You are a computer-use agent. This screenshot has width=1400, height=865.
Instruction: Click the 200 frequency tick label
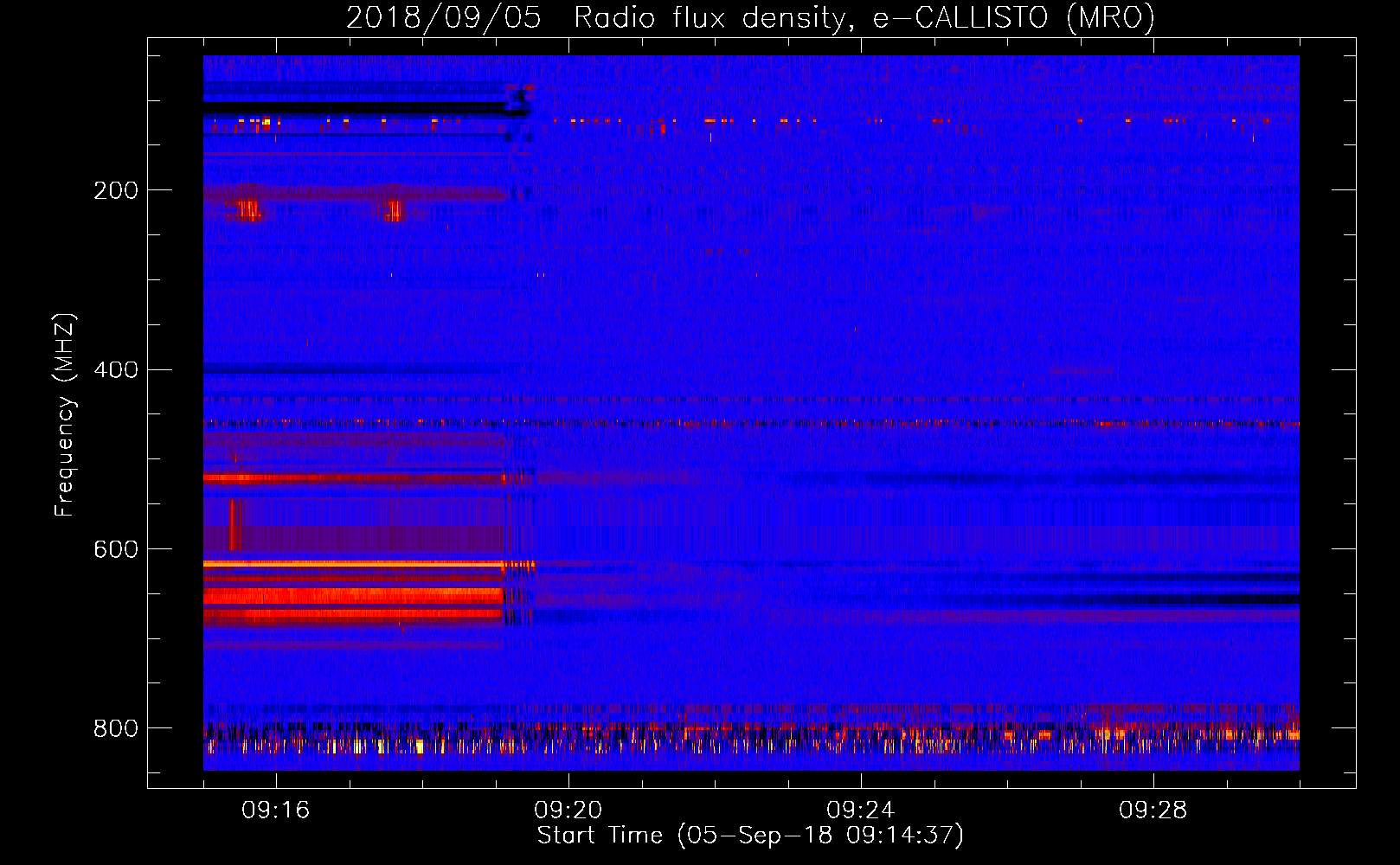point(116,190)
